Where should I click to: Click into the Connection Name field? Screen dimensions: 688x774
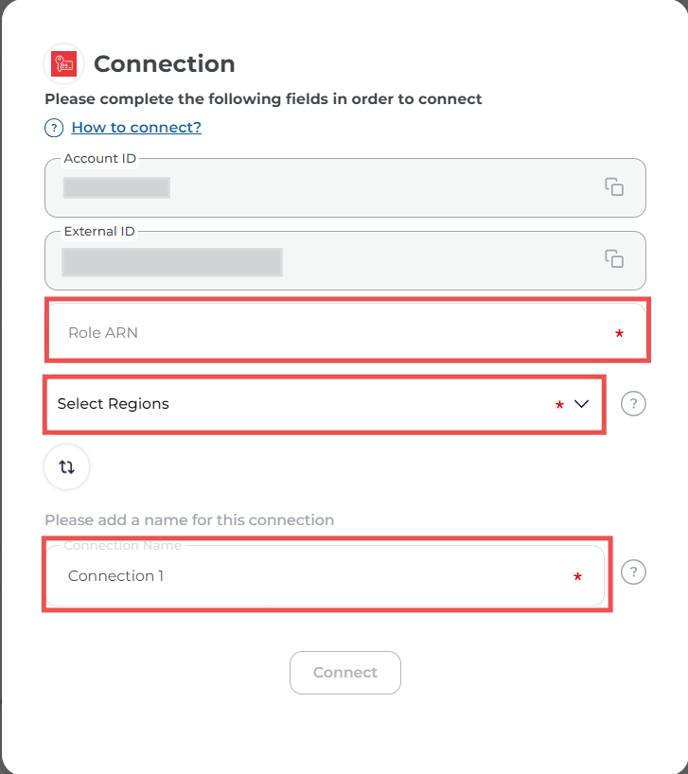pos(325,576)
